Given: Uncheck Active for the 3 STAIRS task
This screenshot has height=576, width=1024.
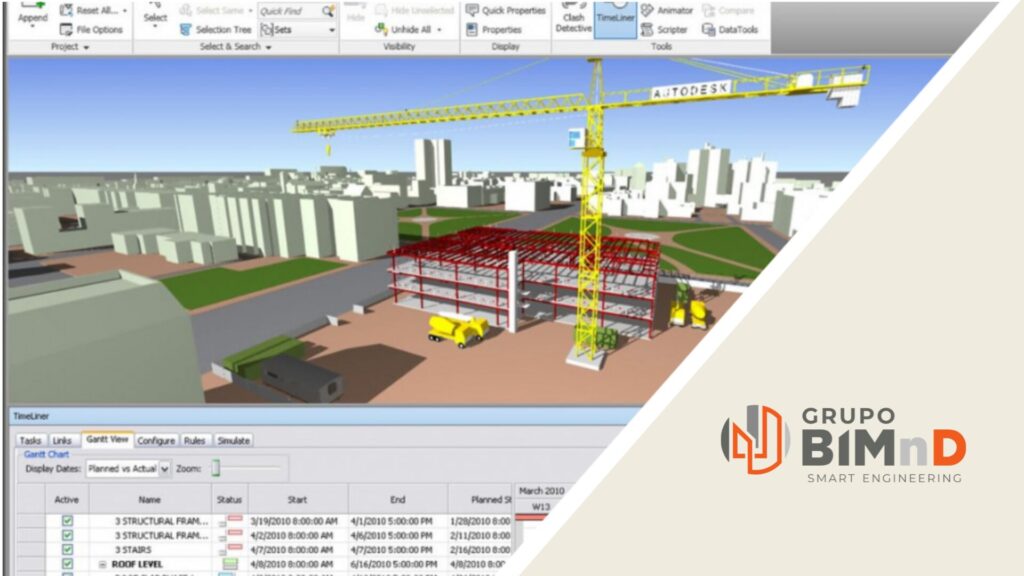Looking at the screenshot, I should pyautogui.click(x=67, y=550).
